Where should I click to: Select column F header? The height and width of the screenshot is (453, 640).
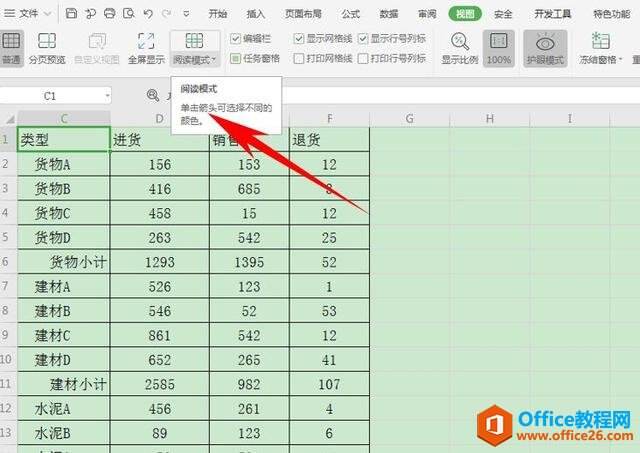[x=329, y=118]
